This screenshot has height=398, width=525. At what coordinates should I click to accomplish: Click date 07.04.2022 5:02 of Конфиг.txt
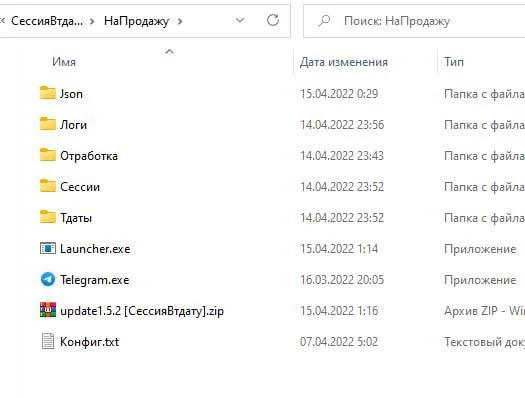point(339,342)
